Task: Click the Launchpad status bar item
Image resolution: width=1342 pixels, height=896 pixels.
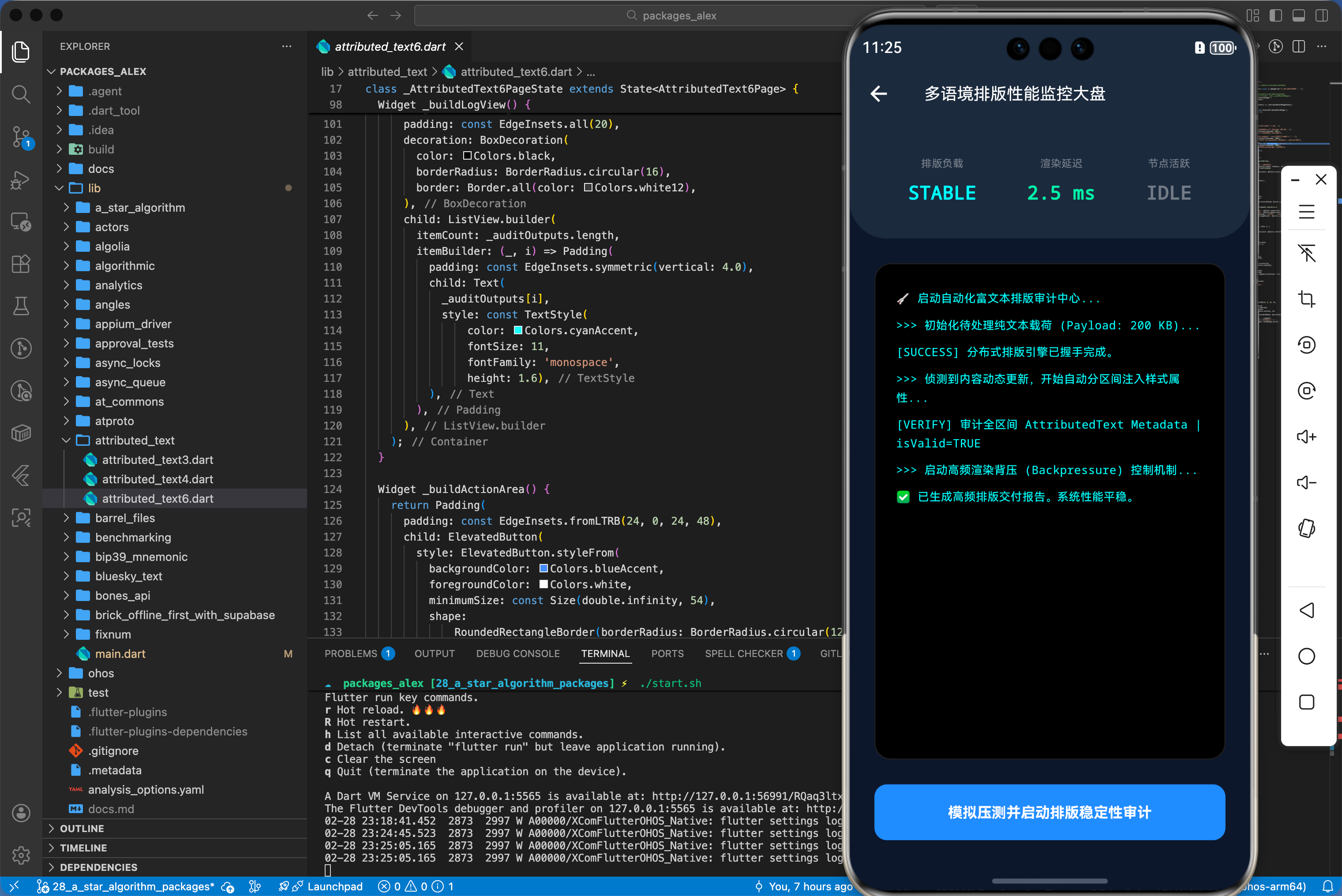Action: point(334,886)
